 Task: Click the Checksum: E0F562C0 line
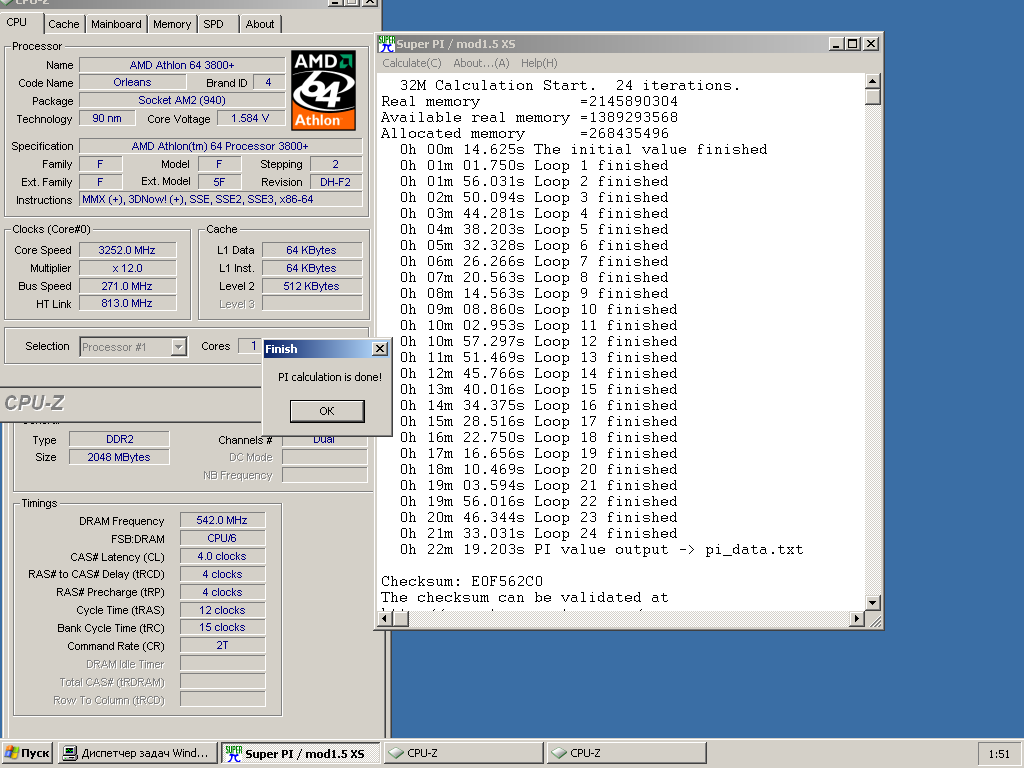click(x=462, y=581)
